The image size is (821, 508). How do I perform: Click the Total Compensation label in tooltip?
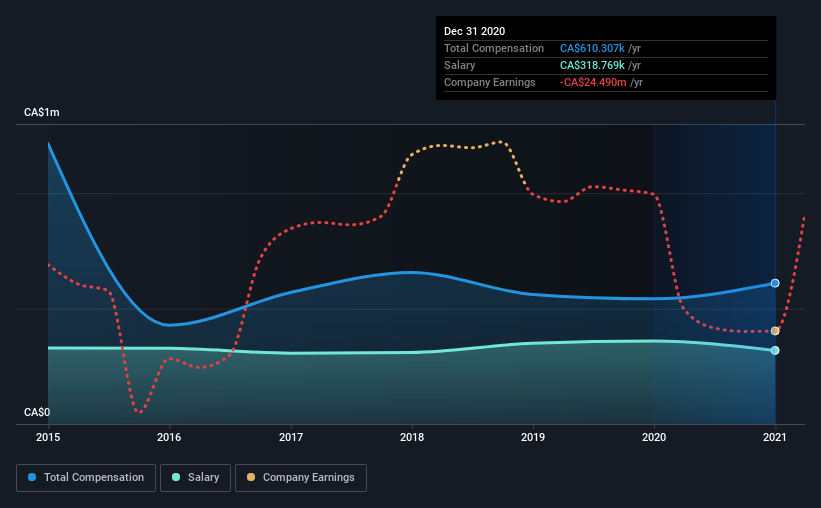pos(494,48)
